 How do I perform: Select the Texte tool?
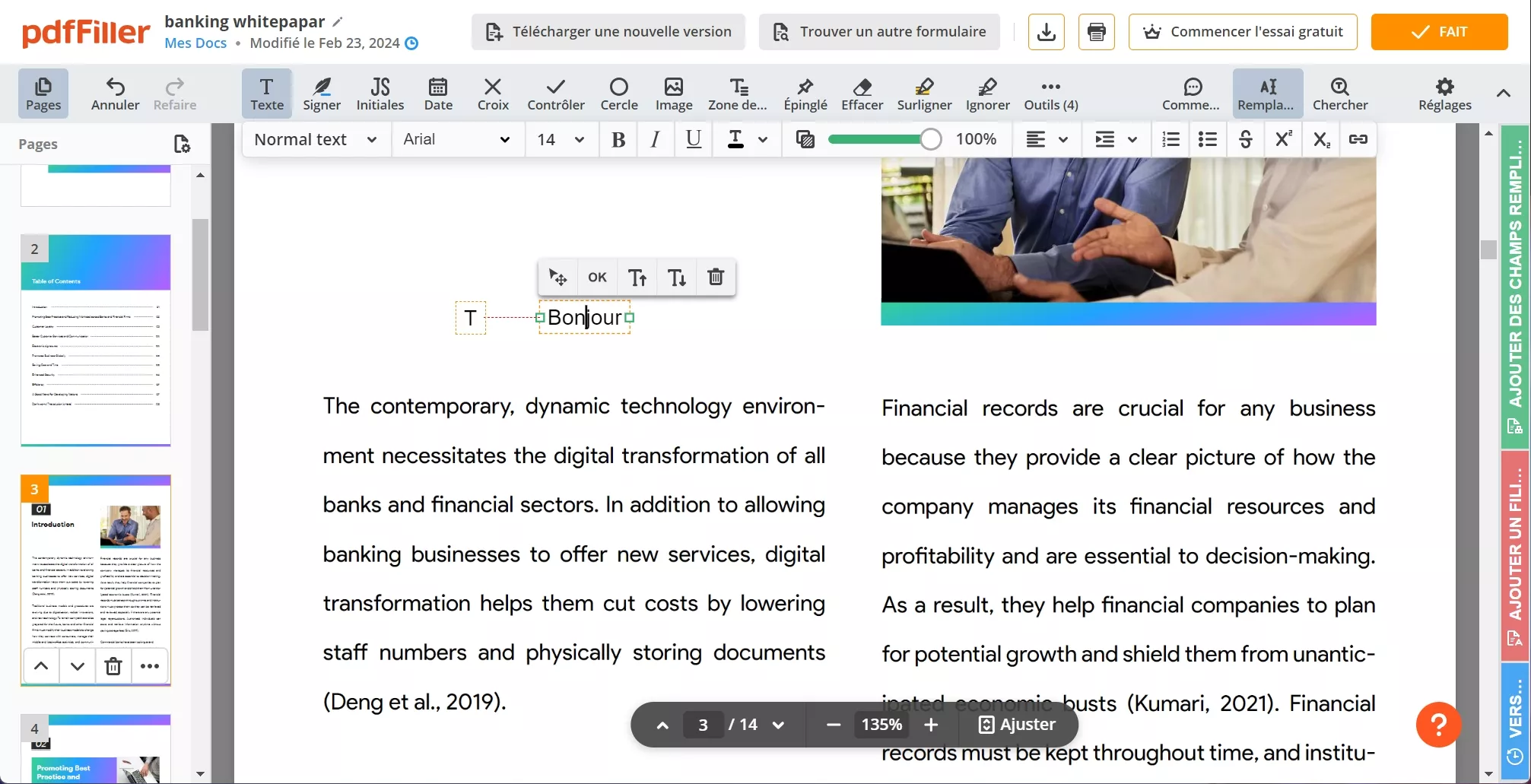[265, 93]
